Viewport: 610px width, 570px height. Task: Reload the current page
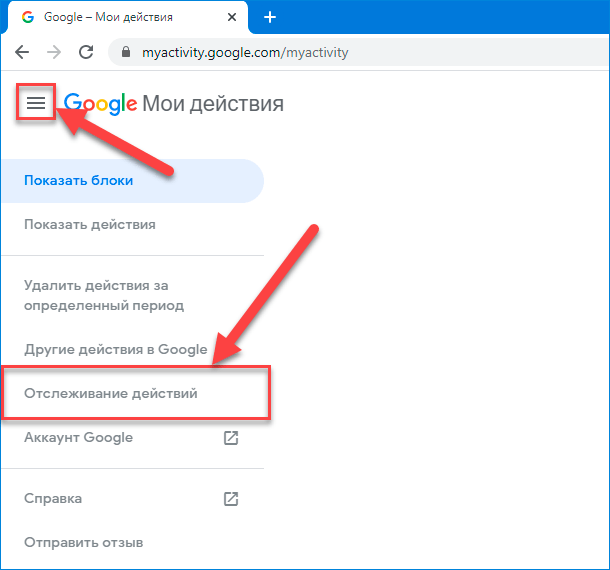(x=86, y=52)
